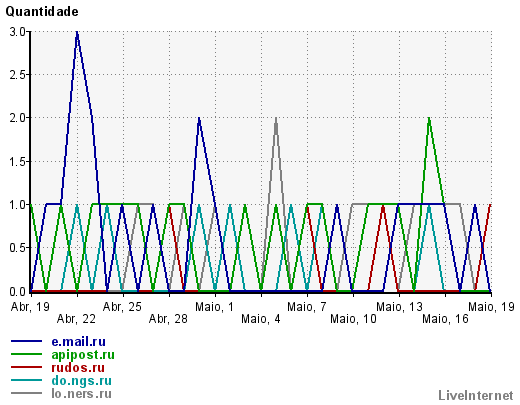The image size is (520, 405).
Task: Click the rudos.ru legend label
Action: coord(78,368)
